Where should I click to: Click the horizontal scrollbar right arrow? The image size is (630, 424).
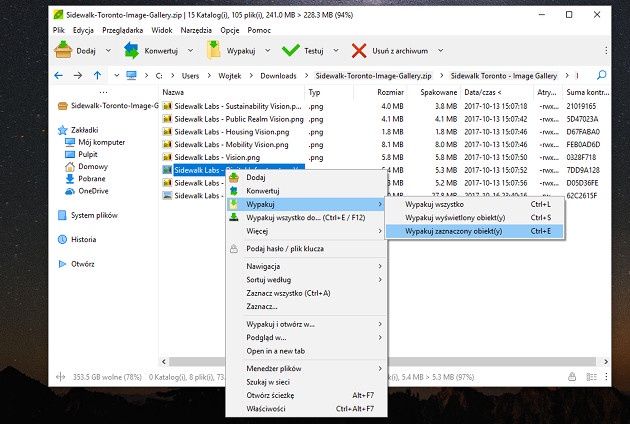pos(605,361)
